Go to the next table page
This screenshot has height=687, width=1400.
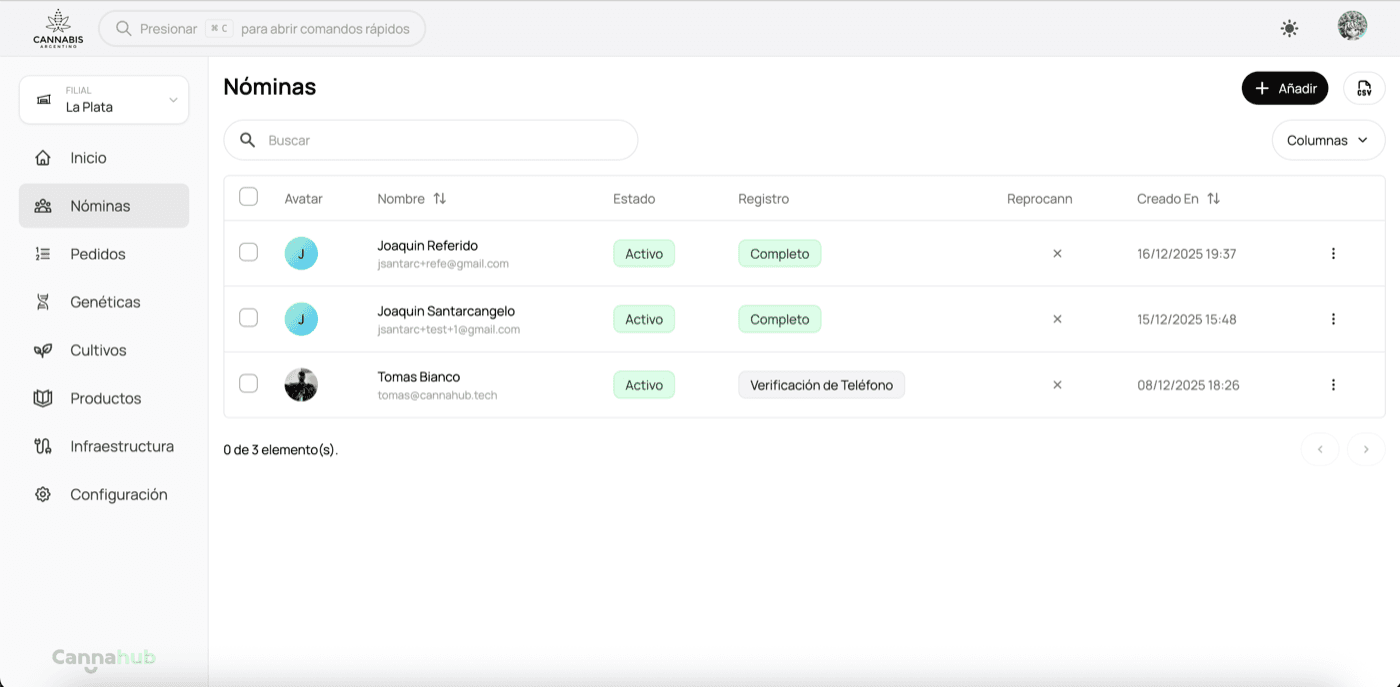[1365, 450]
